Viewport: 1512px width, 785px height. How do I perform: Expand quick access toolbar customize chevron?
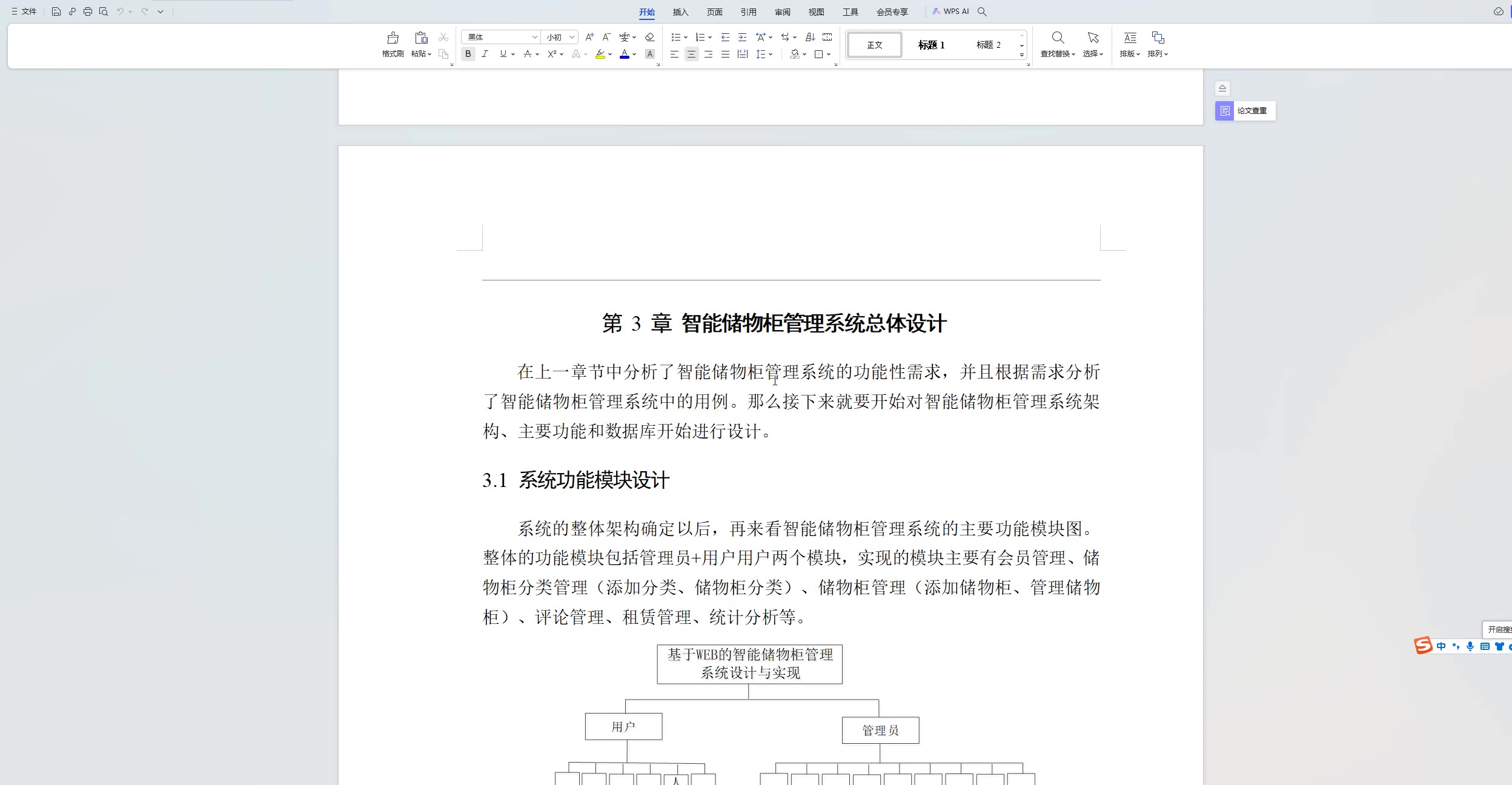coord(161,12)
